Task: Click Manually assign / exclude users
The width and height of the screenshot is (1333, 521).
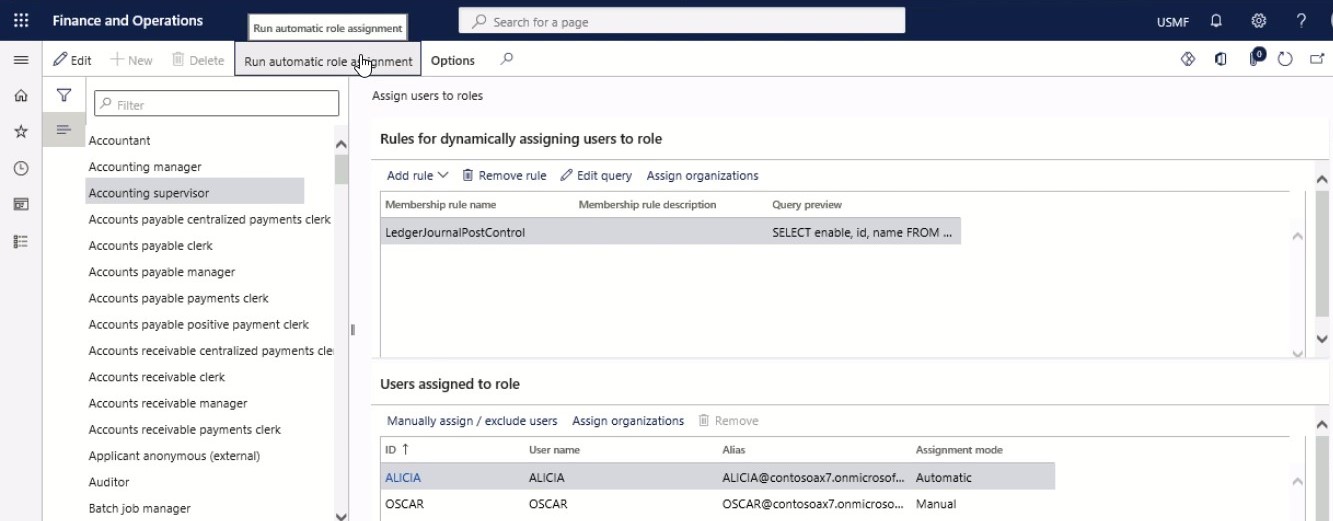Action: [x=472, y=421]
